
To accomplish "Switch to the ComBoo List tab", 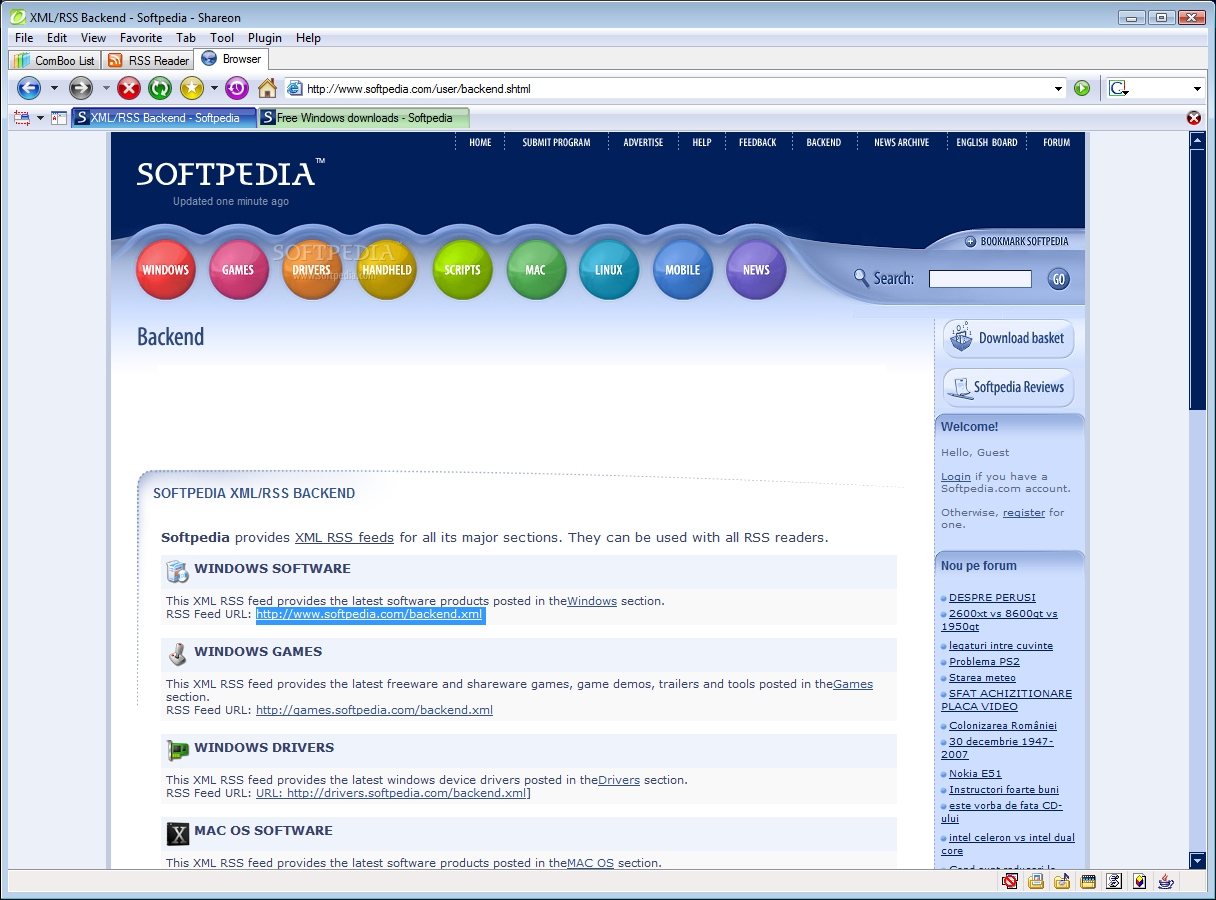I will click(x=55, y=60).
